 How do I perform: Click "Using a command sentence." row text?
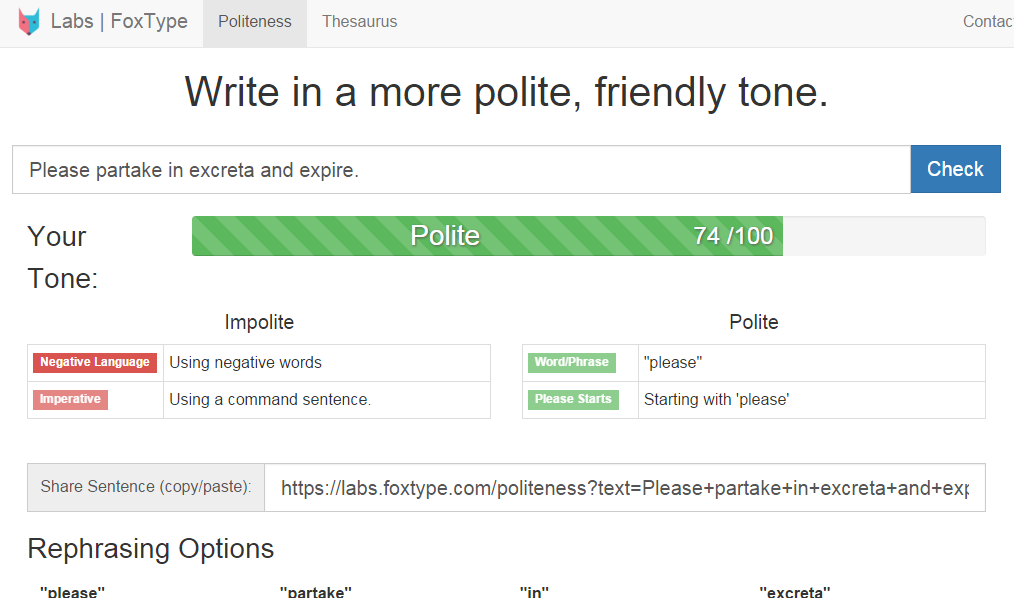[270, 400]
